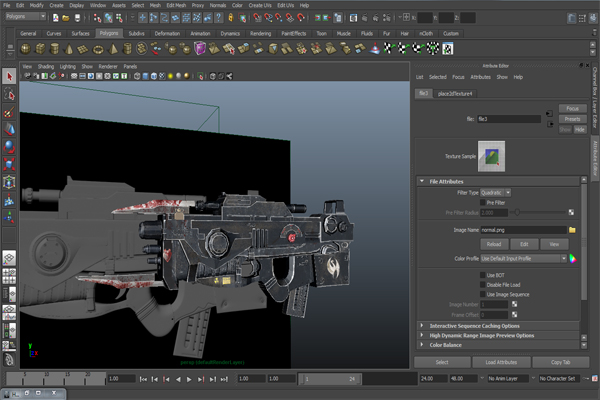Expand the Color Balance section
Image resolution: width=600 pixels, height=400 pixels.
[x=422, y=345]
